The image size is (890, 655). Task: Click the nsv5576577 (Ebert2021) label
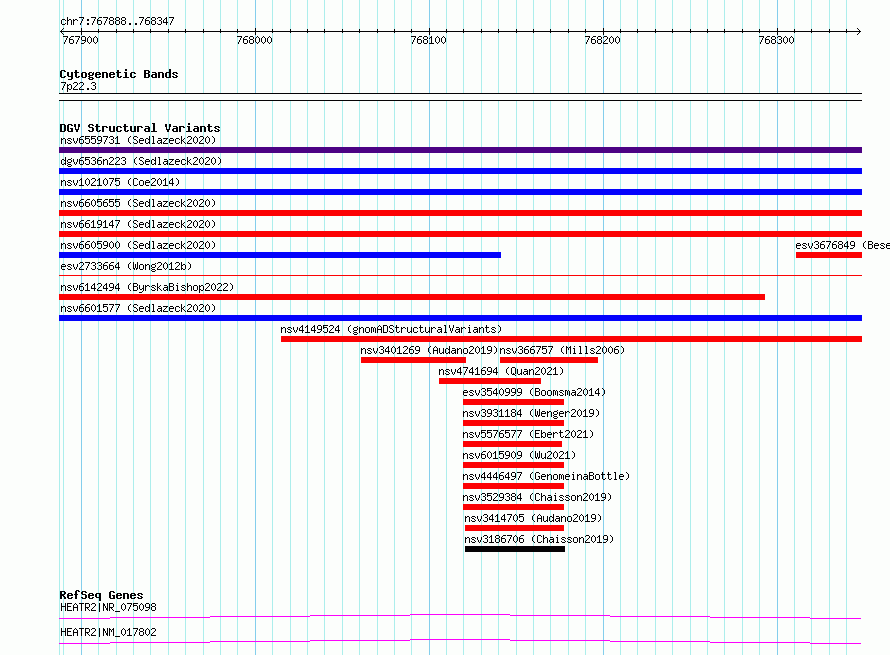click(528, 434)
